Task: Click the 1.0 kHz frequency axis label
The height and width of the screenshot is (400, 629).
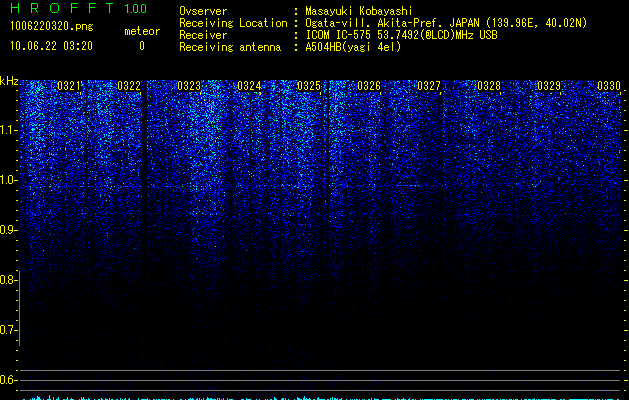Action: (9, 180)
